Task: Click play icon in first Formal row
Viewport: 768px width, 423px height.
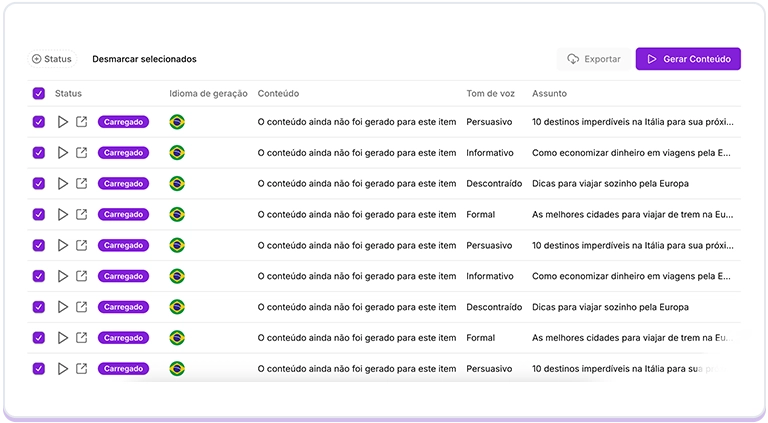Action: (x=62, y=214)
